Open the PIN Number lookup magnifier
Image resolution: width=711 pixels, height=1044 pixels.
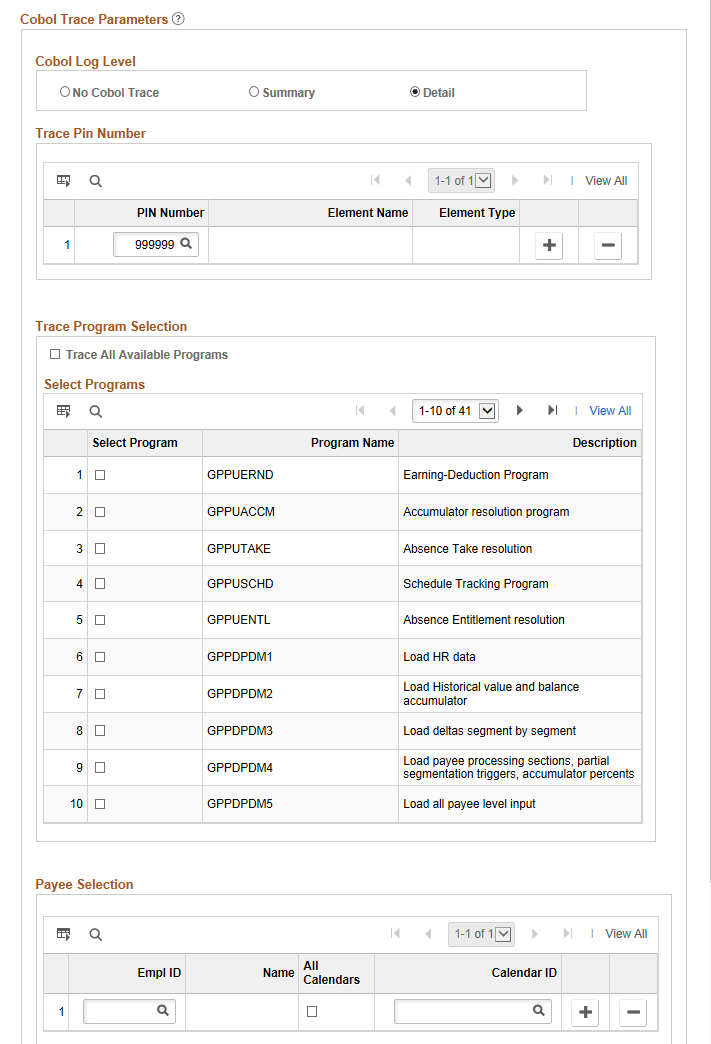[188, 244]
